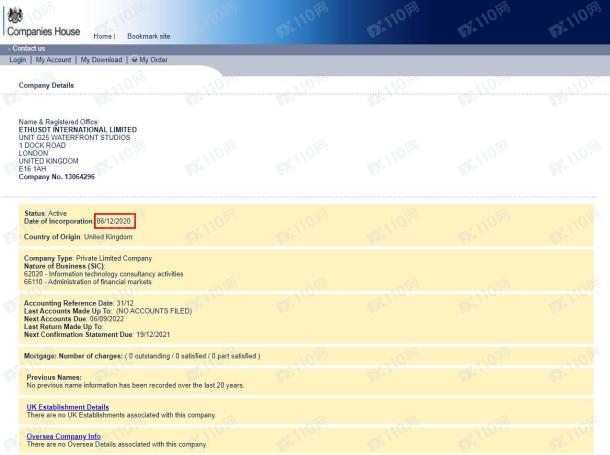Click the Companies House crest logo
This screenshot has width=610, height=455.
pos(15,15)
